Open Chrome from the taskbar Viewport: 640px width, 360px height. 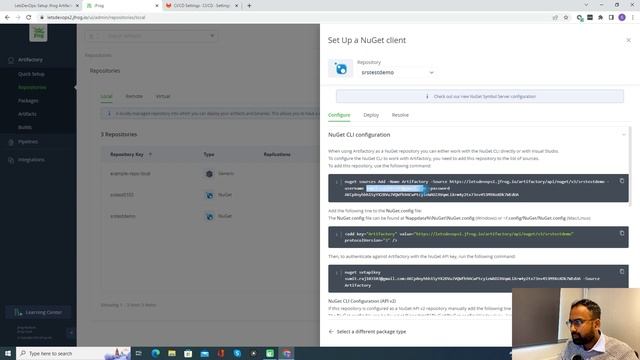[x=287, y=353]
